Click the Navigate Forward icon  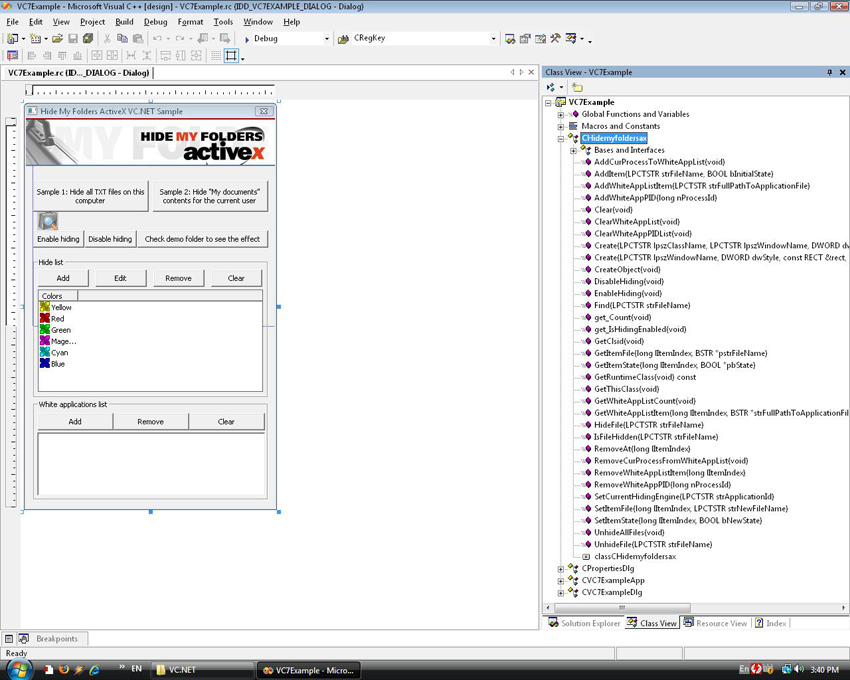[224, 39]
